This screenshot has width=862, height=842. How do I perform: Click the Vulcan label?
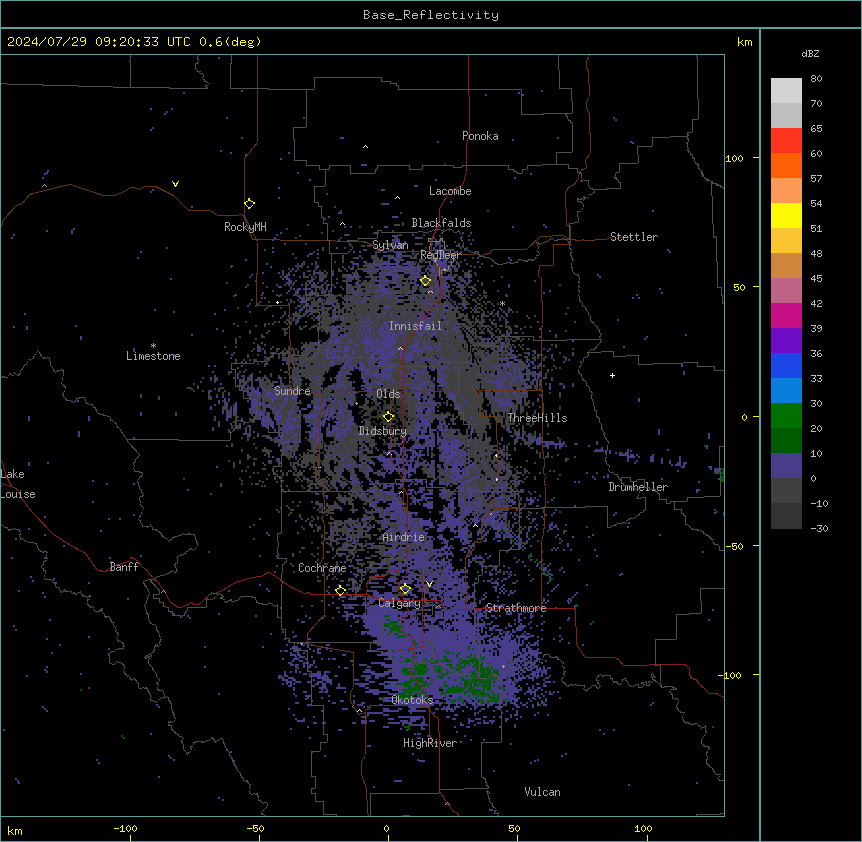click(x=542, y=792)
